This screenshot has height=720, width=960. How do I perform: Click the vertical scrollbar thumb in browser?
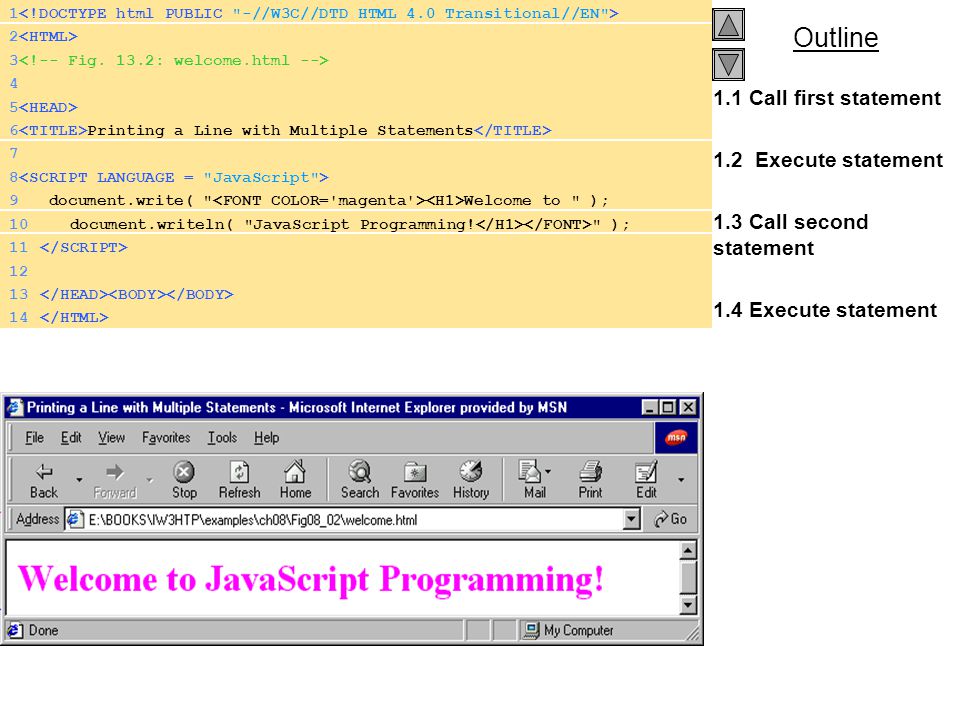click(688, 577)
